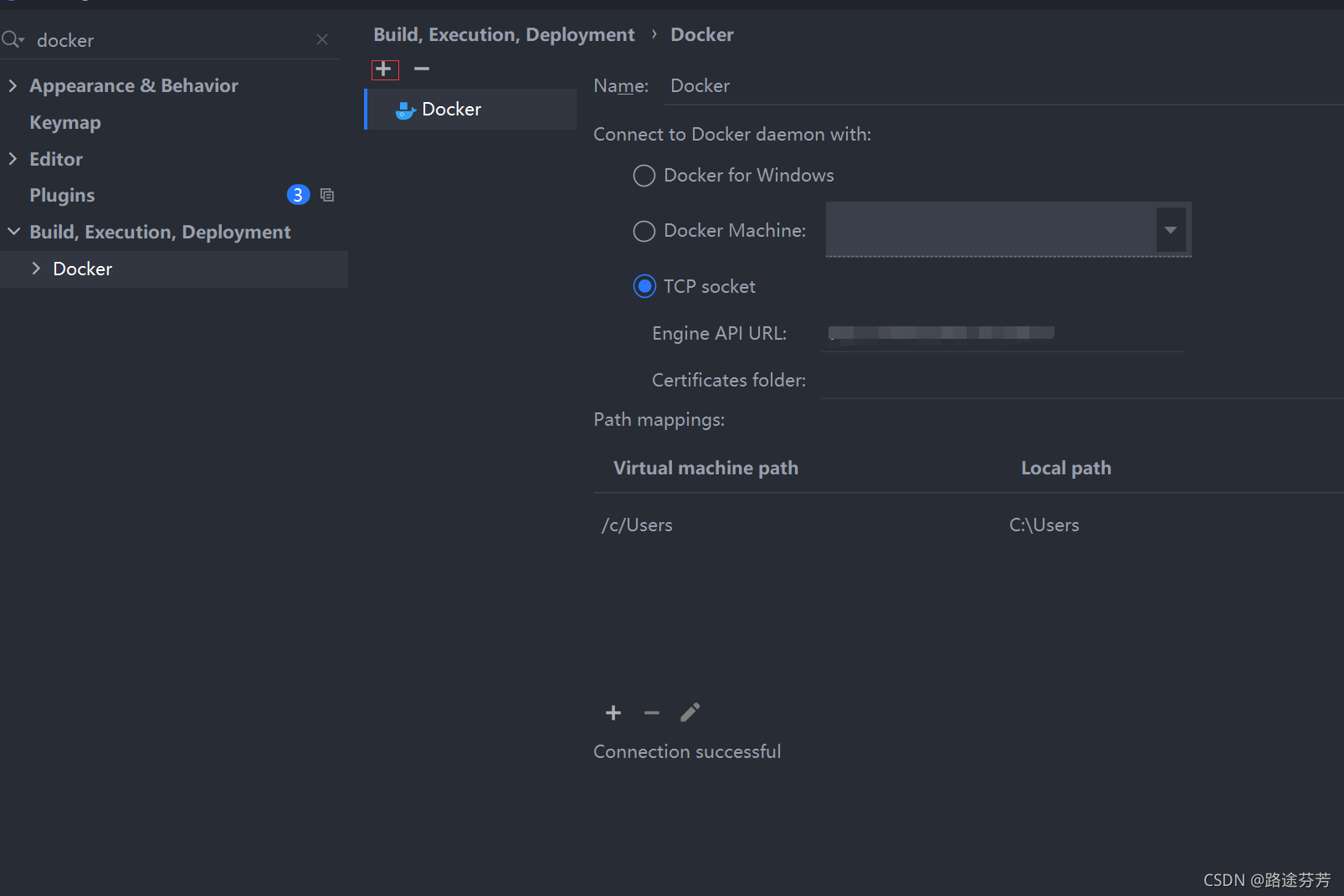
Task: Select the C:\Users local path cell
Action: click(1044, 525)
